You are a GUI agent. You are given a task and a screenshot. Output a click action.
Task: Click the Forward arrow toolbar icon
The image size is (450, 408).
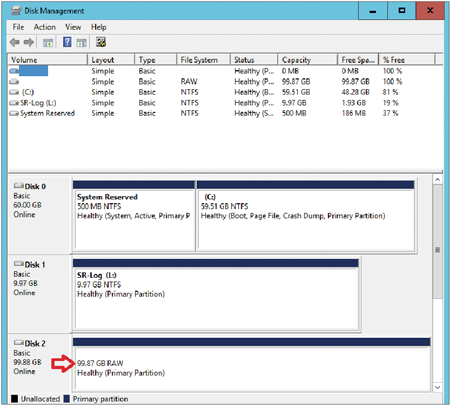click(x=29, y=42)
